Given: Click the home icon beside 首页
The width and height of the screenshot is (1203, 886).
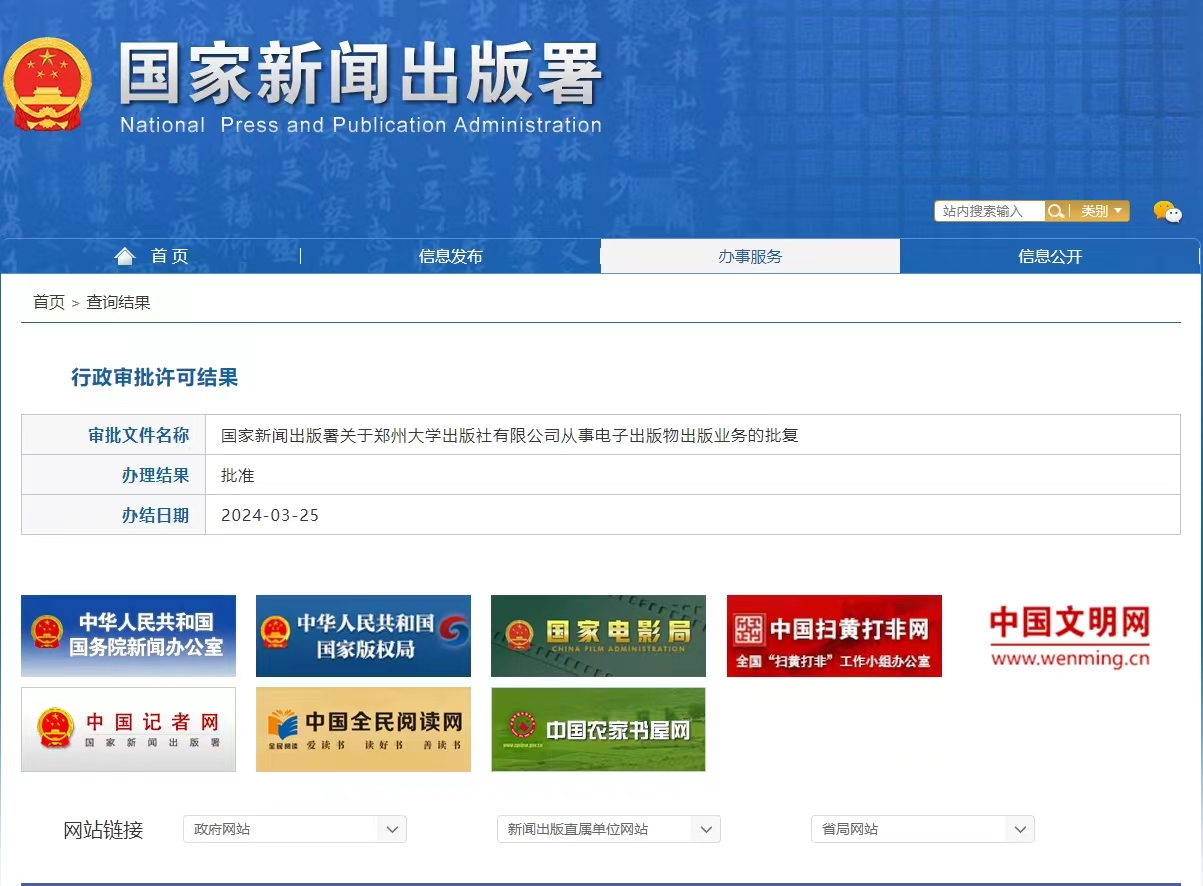Looking at the screenshot, I should [x=125, y=256].
